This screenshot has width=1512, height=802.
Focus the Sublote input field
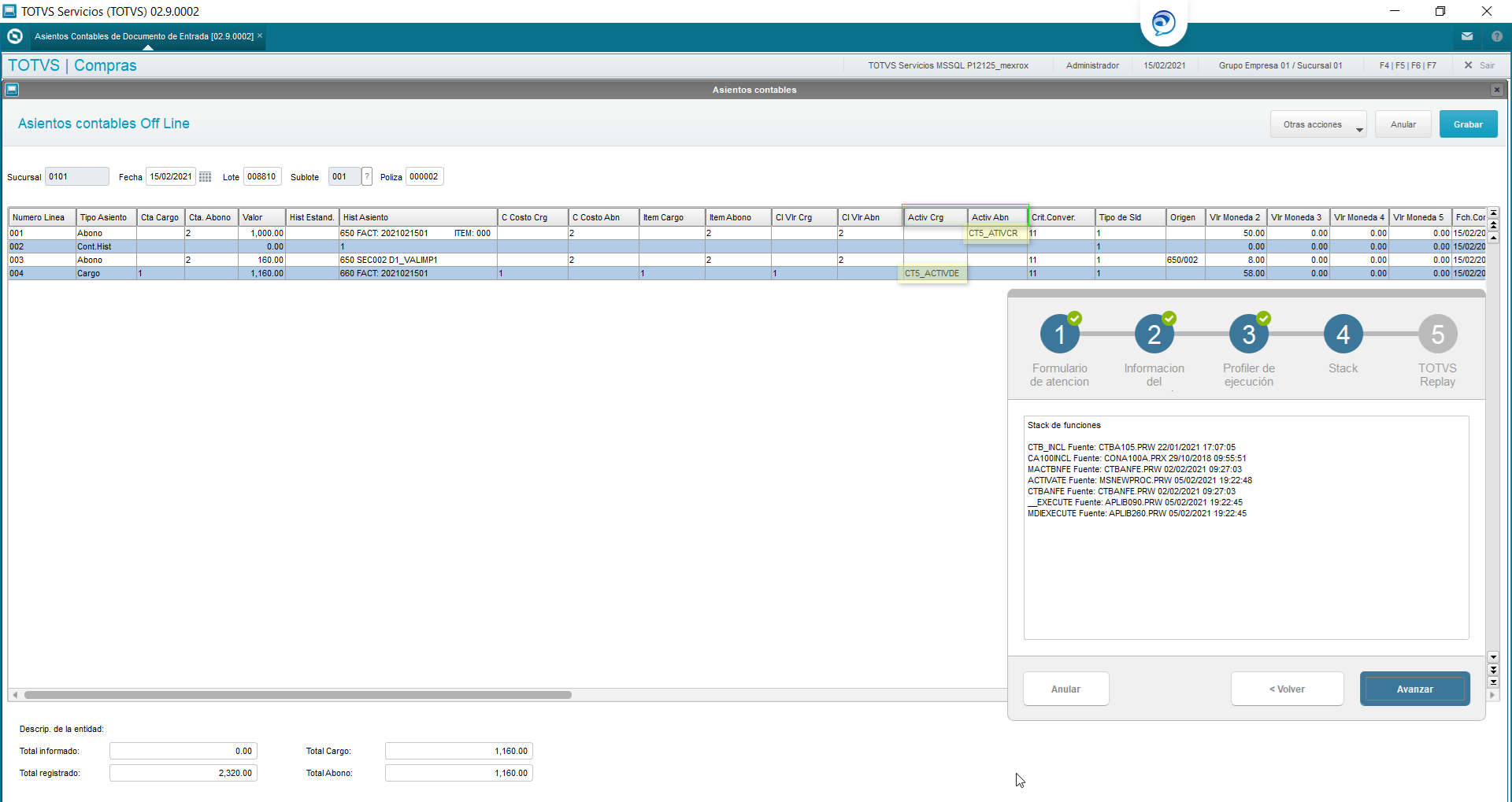pos(344,176)
